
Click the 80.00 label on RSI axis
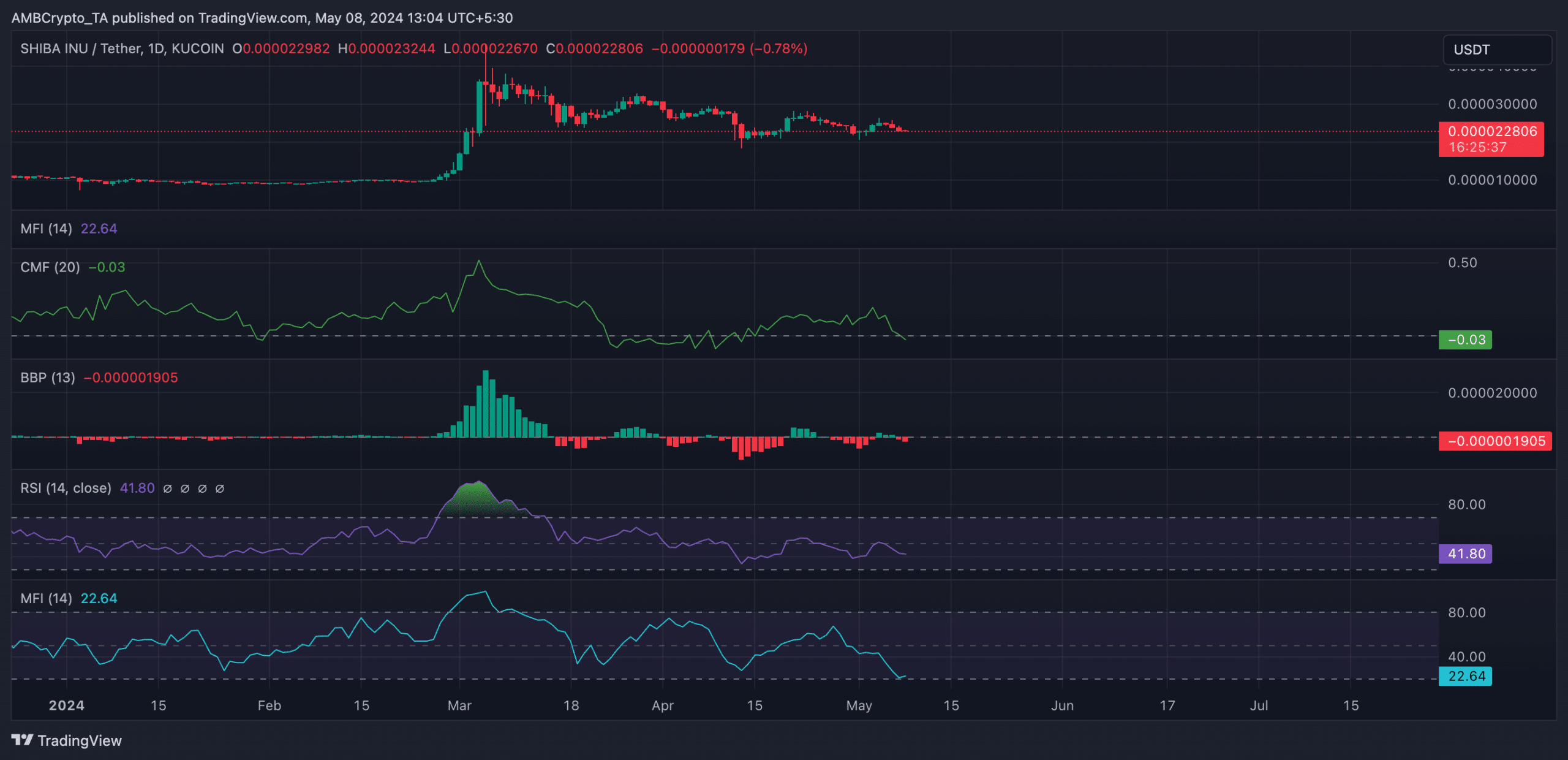click(1466, 504)
